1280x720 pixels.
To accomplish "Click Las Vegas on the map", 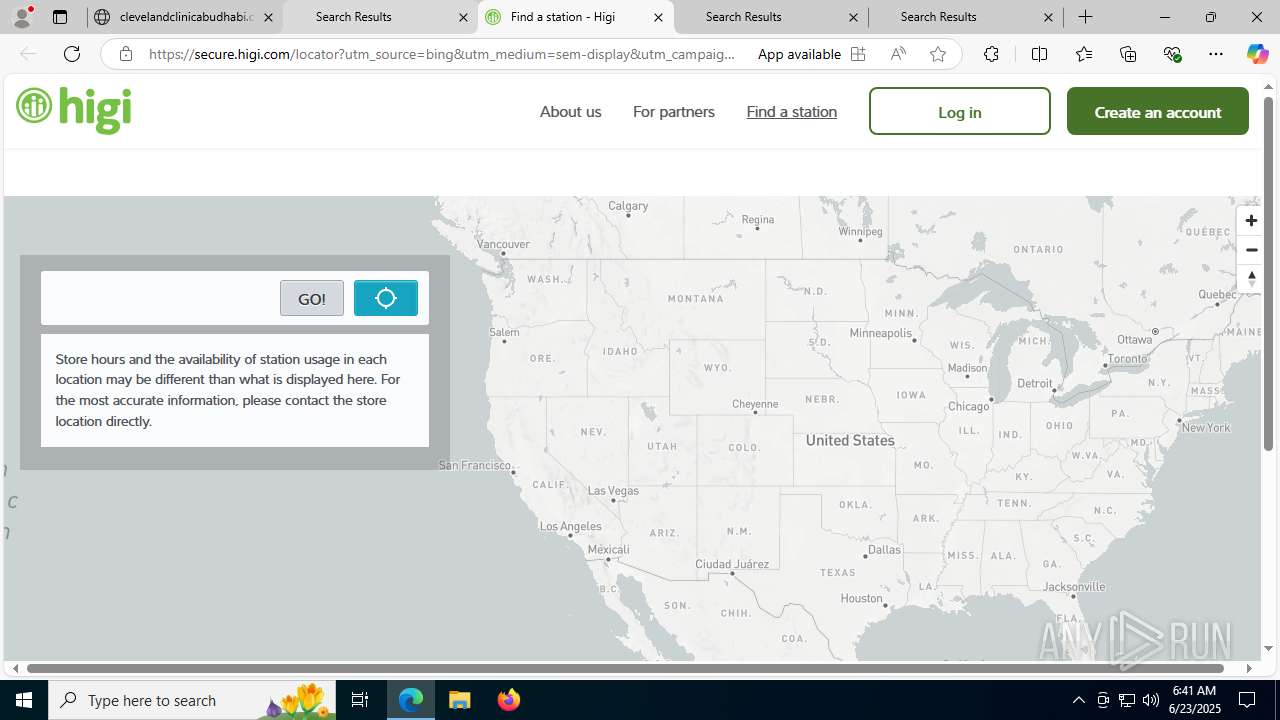I will point(613,491).
